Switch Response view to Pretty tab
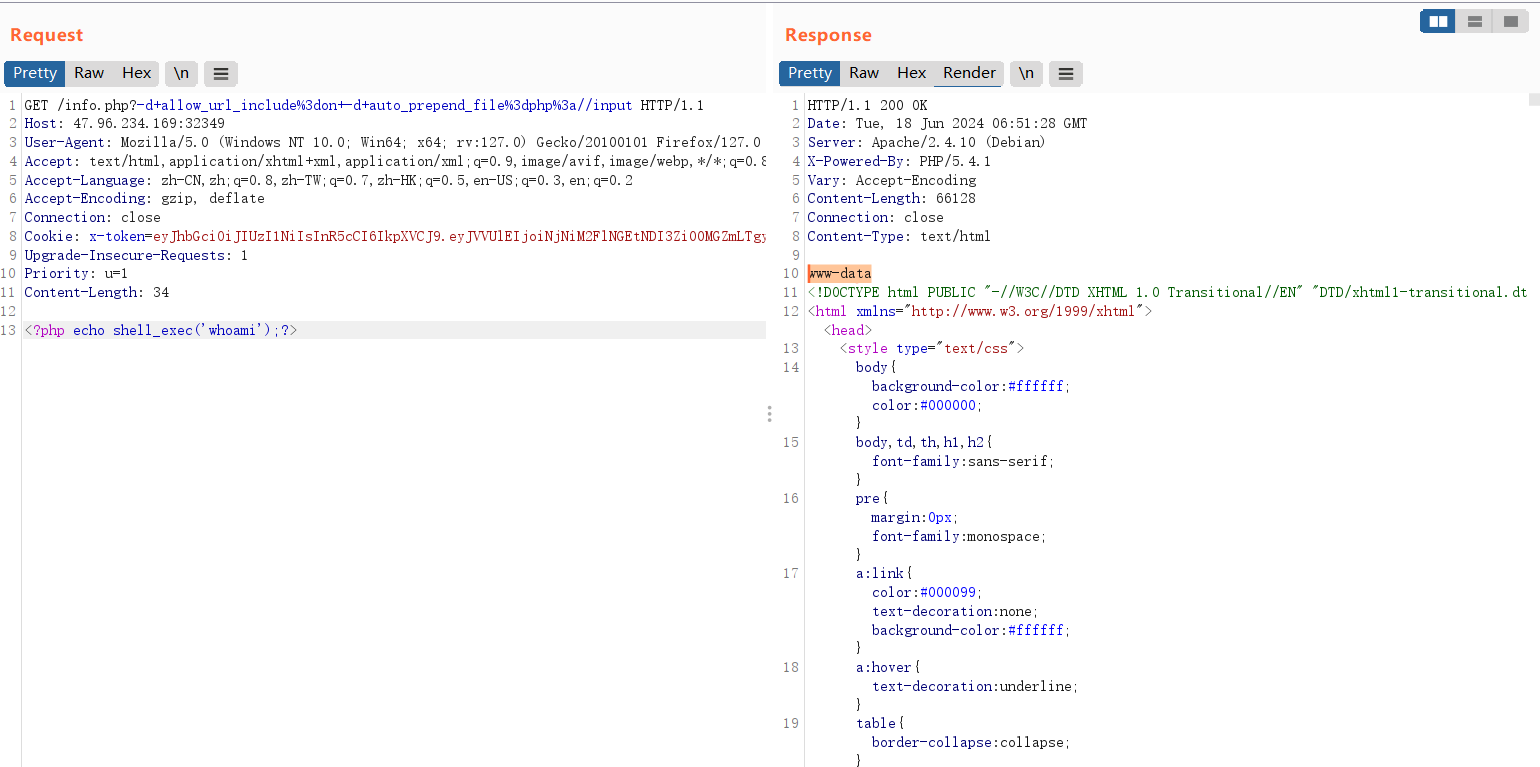1540x767 pixels. pyautogui.click(x=810, y=73)
